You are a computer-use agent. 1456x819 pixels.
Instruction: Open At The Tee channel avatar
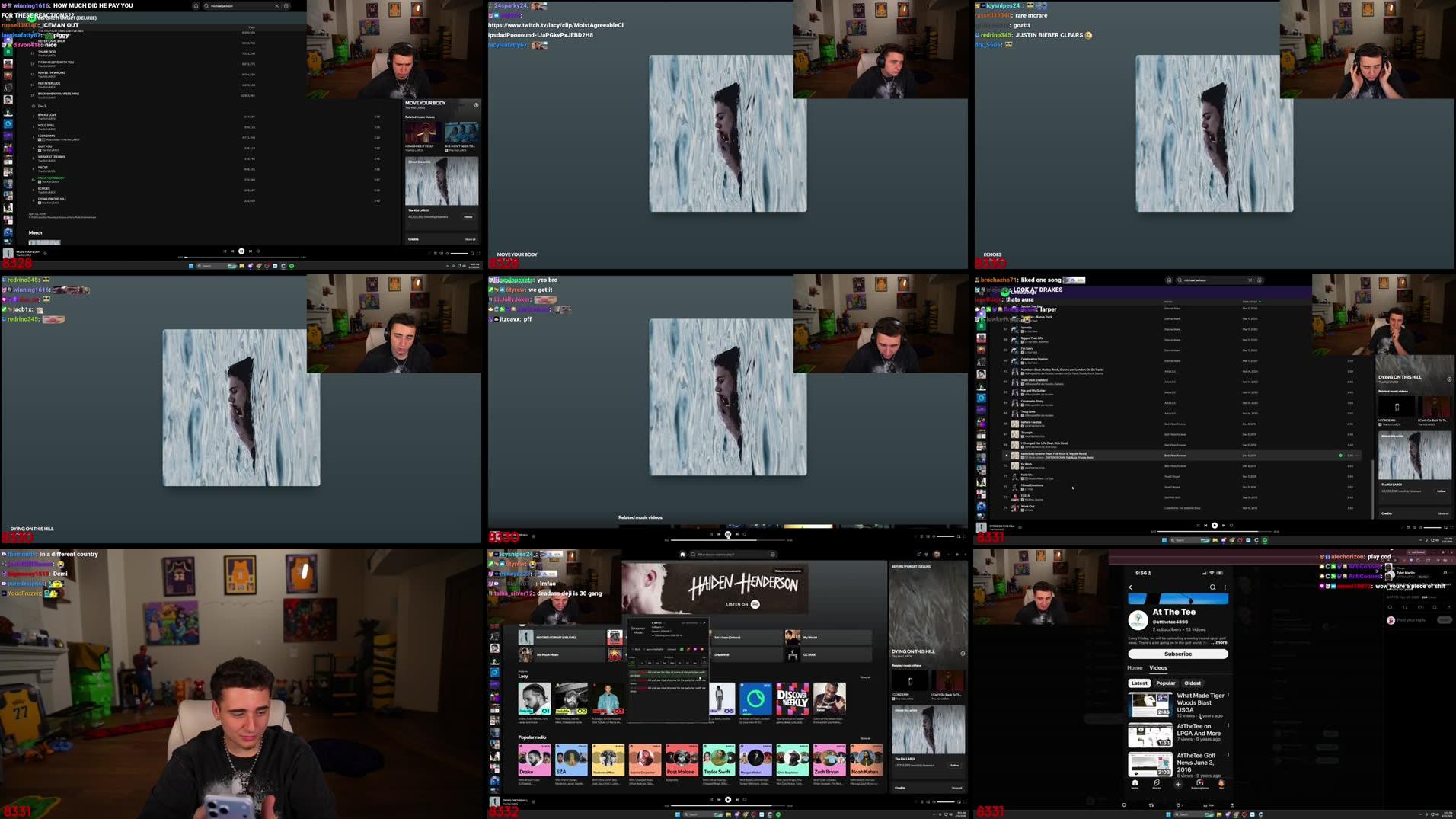(x=1138, y=620)
